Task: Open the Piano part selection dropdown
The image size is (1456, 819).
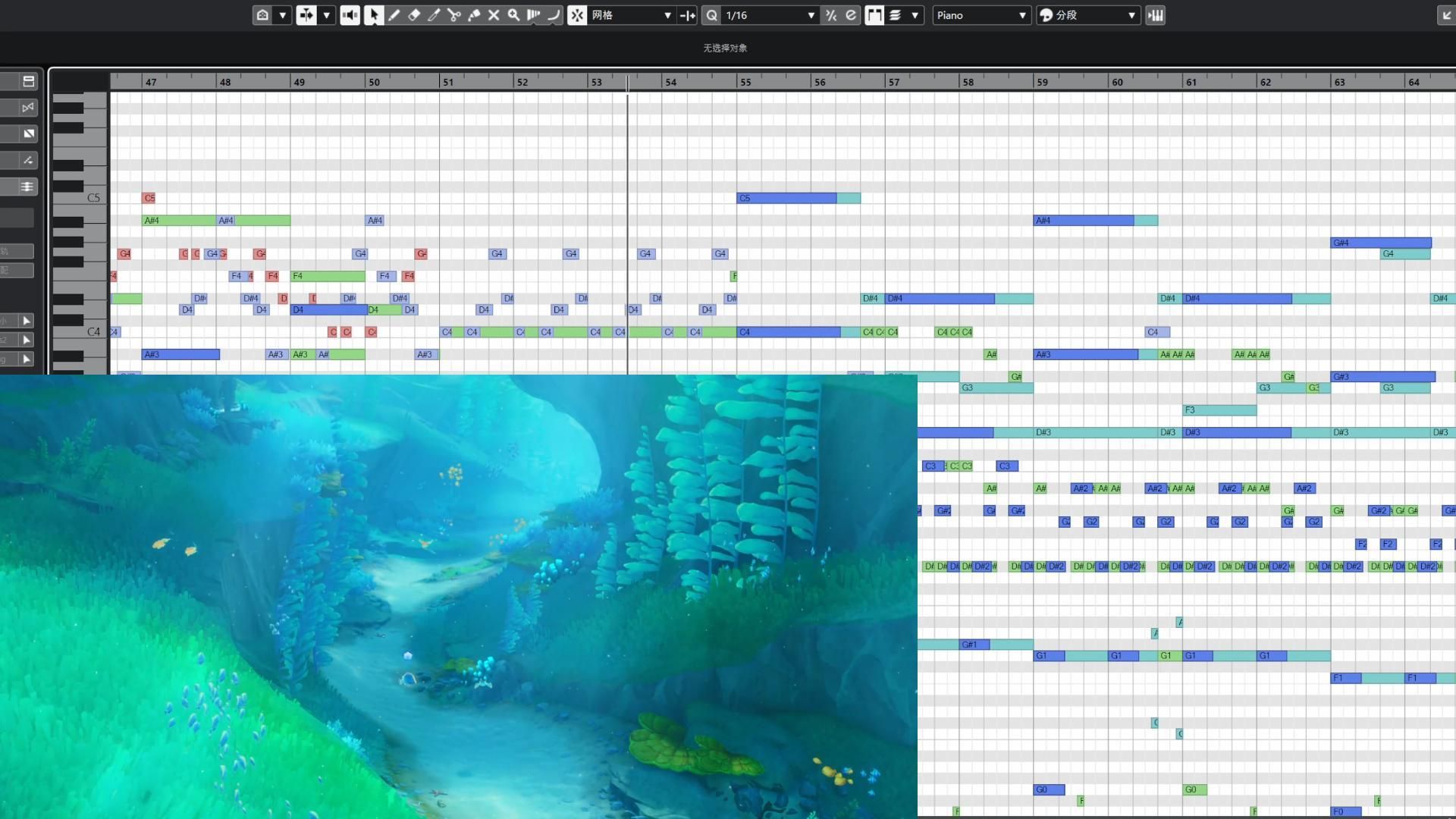Action: pyautogui.click(x=981, y=15)
